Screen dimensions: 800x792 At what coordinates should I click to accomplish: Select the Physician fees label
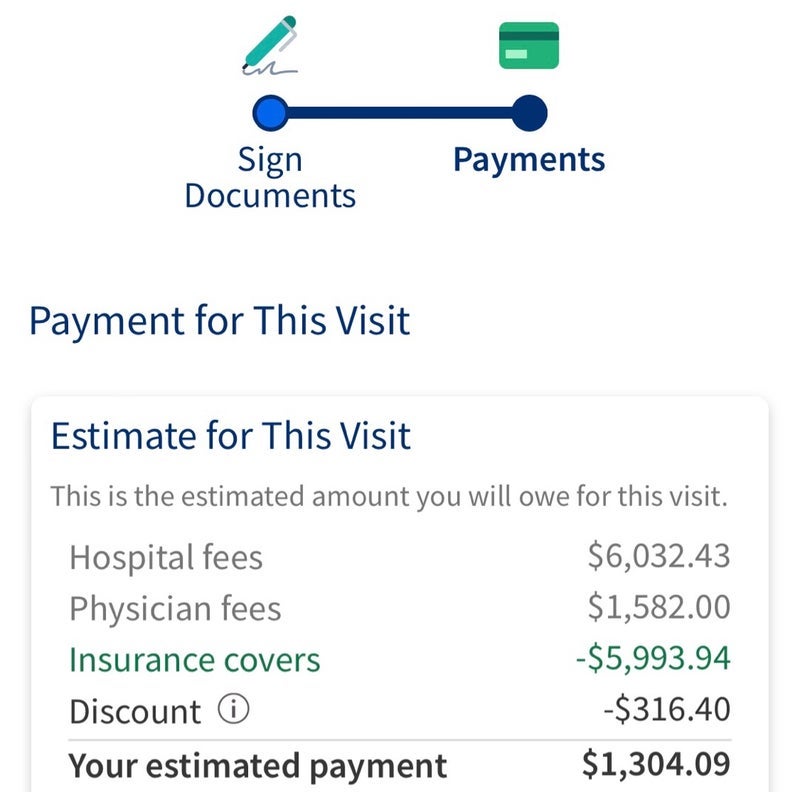175,608
